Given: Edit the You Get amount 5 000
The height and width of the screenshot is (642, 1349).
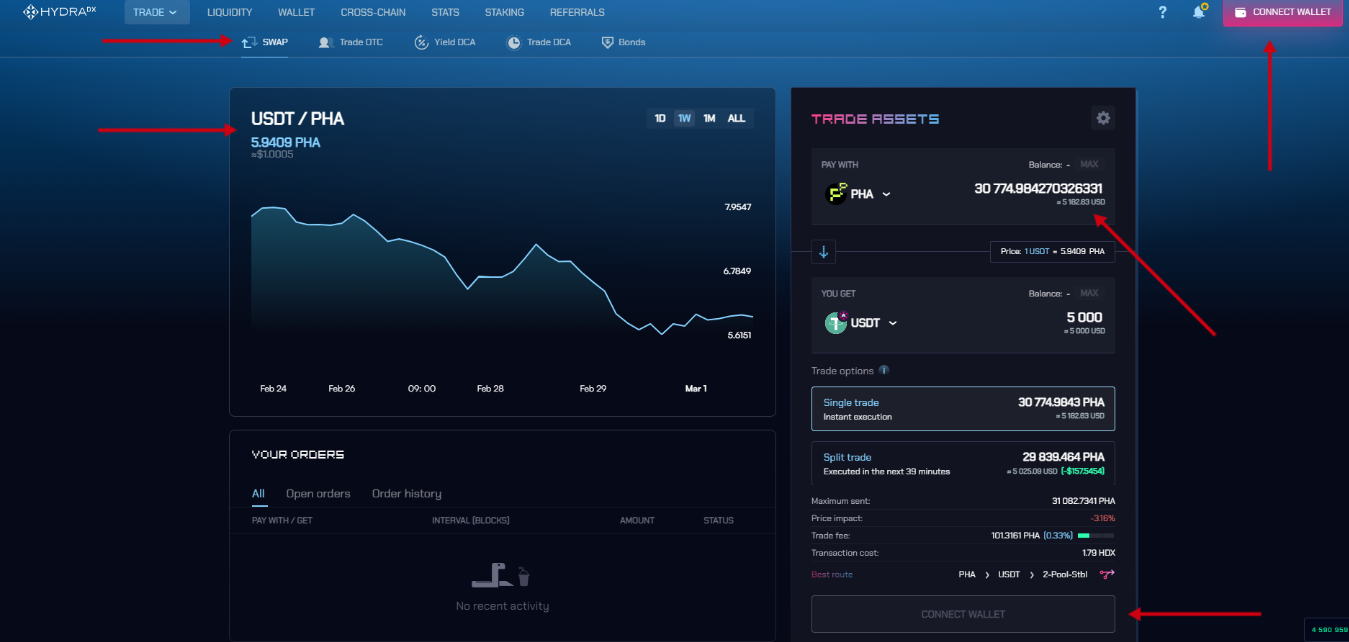Looking at the screenshot, I should [x=1084, y=318].
